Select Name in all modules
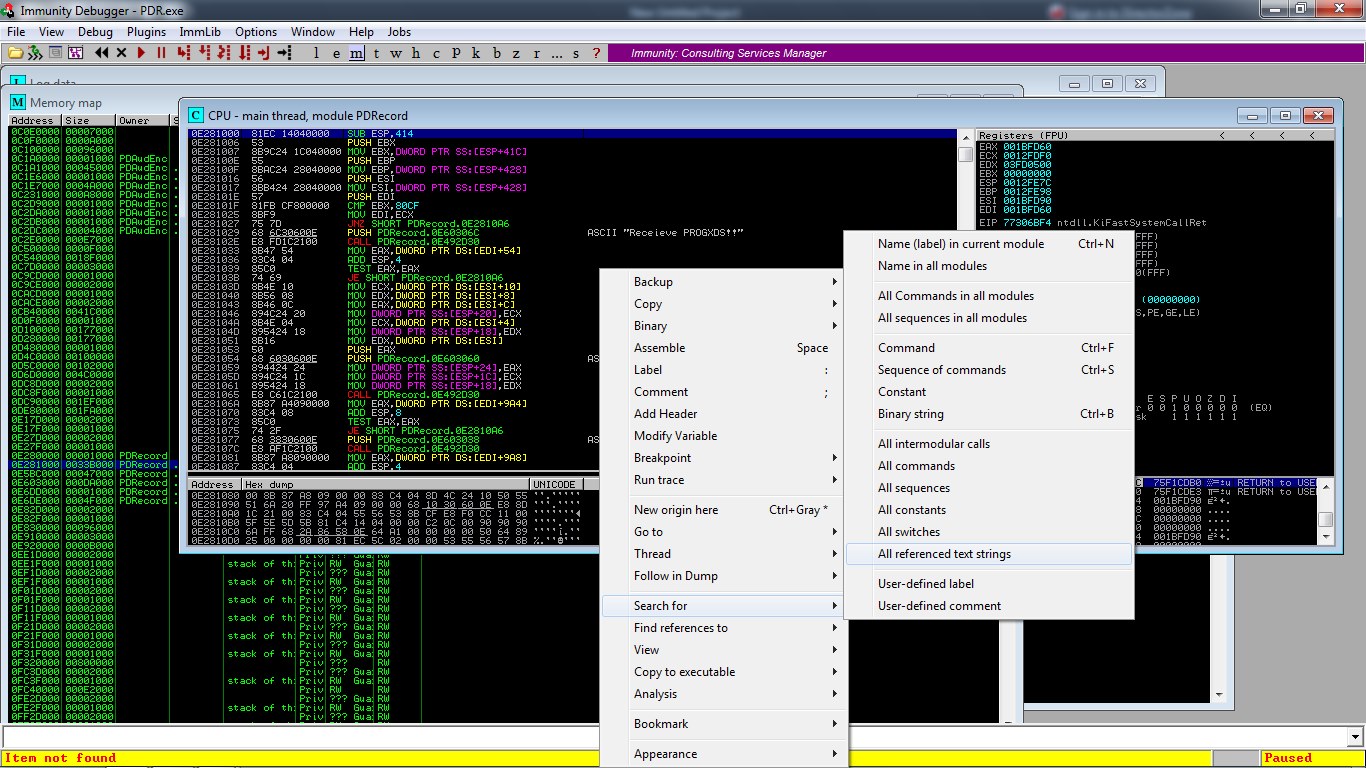The width and height of the screenshot is (1366, 768). [989, 266]
